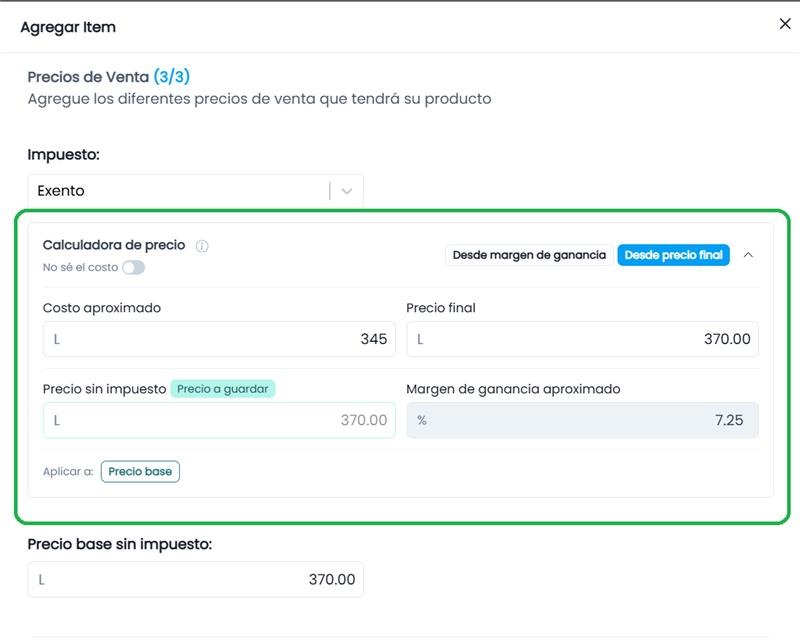Focus the Costo aproximado input field

pos(219,339)
